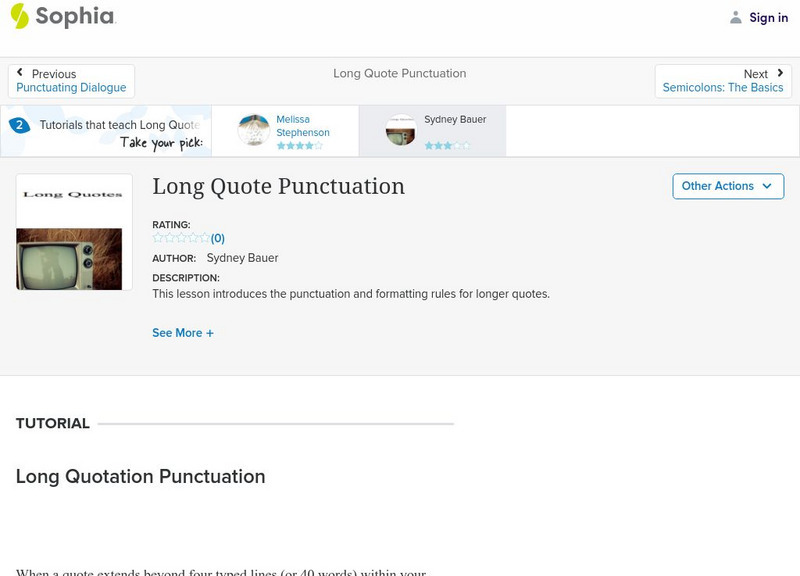Open the Other Actions dropdown

tap(727, 186)
